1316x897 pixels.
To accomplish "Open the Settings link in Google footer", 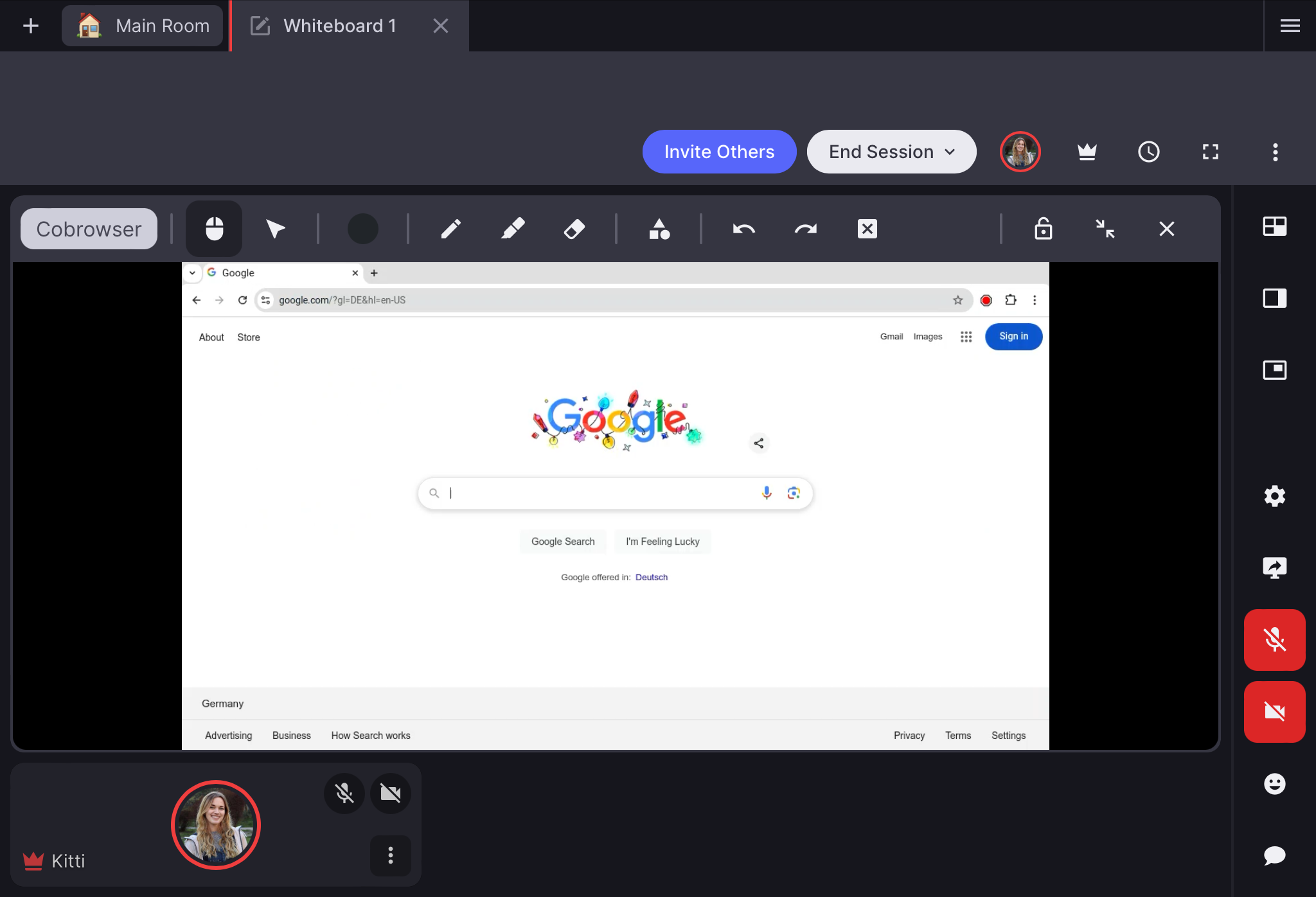I will 1008,736.
